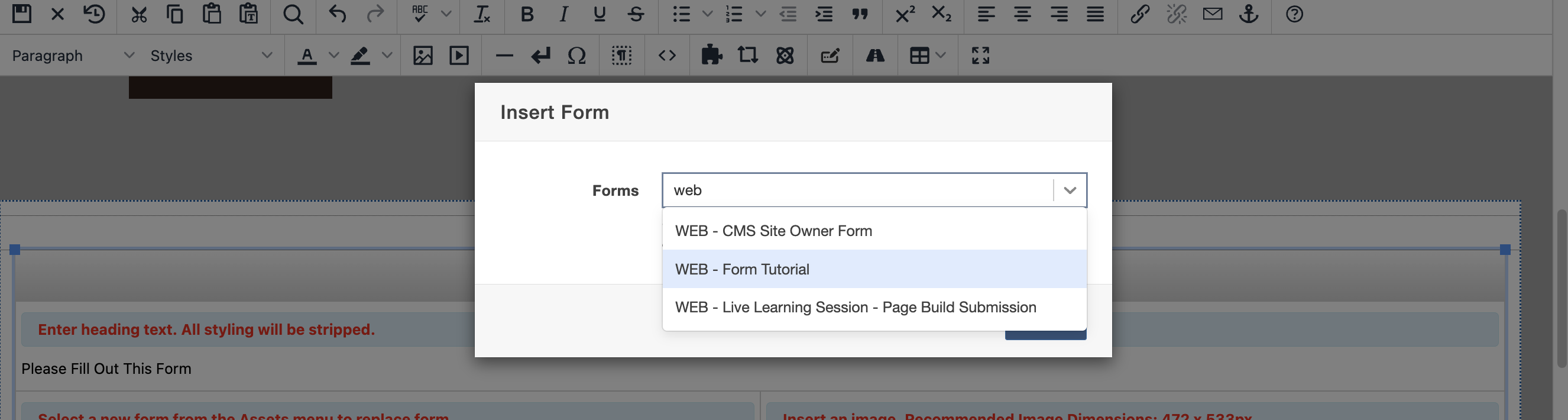1568x420 pixels.
Task: Insert an asset via crop-frame icon
Action: point(748,56)
